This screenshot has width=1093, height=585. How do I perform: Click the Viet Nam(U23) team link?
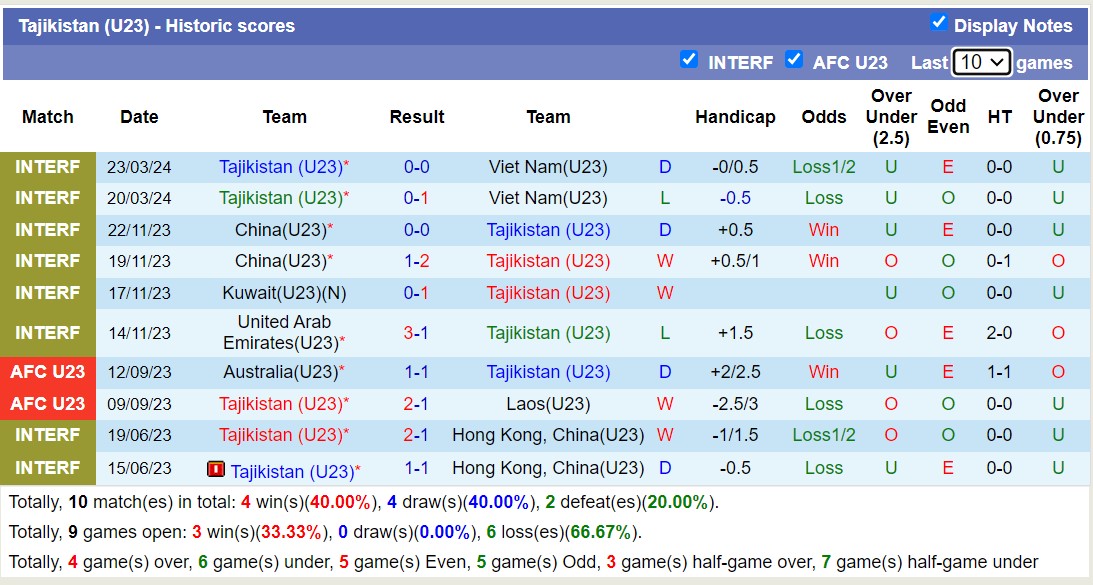point(548,166)
